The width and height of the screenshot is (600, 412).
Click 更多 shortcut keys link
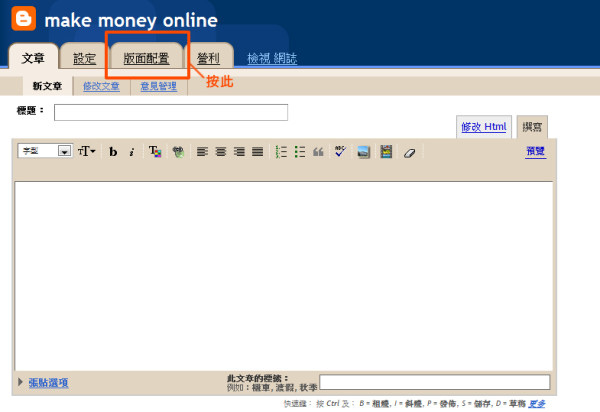pos(536,404)
